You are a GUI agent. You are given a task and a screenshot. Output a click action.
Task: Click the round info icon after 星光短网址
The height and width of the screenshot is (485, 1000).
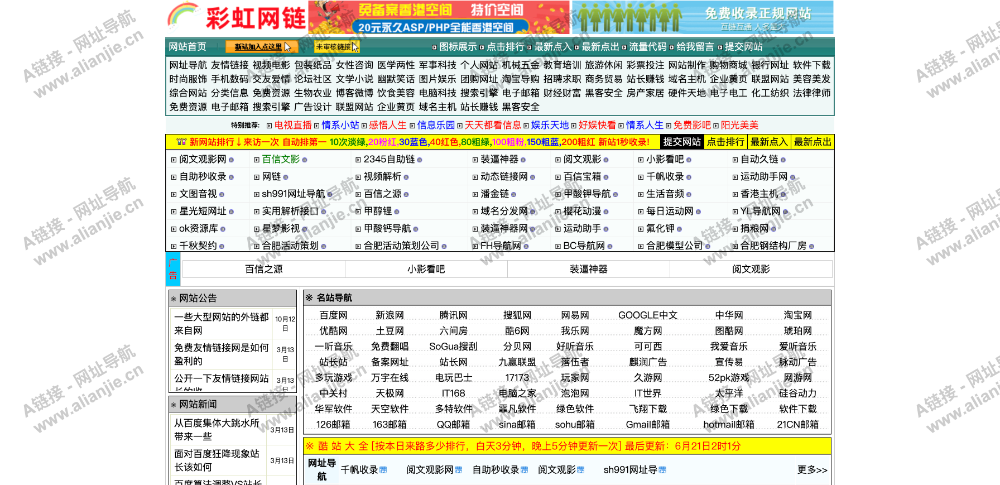232,212
